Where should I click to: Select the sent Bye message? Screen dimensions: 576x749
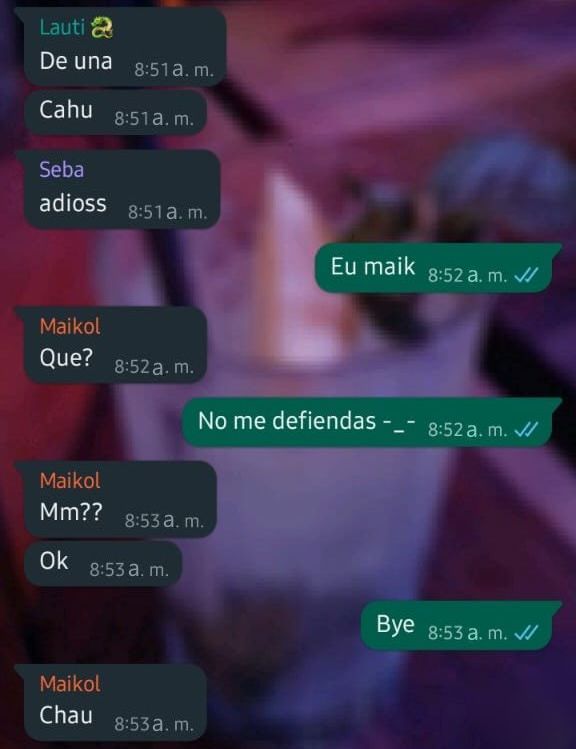tap(460, 626)
